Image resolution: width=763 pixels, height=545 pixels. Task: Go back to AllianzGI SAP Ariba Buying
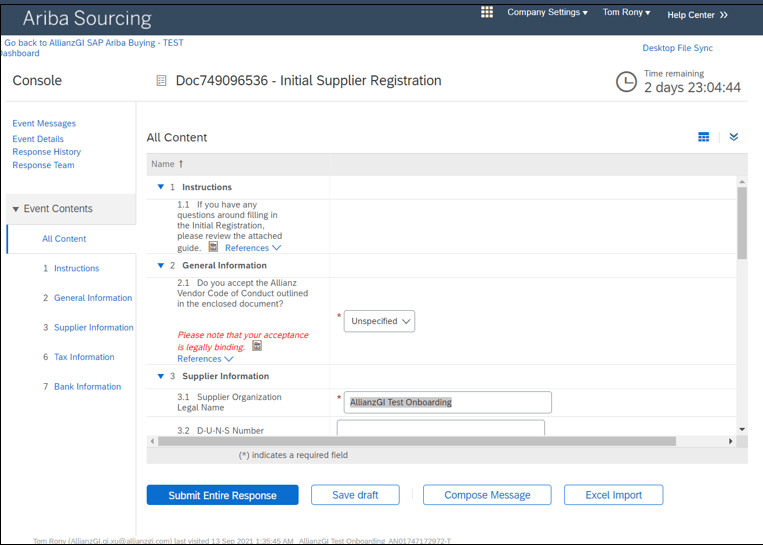point(92,48)
